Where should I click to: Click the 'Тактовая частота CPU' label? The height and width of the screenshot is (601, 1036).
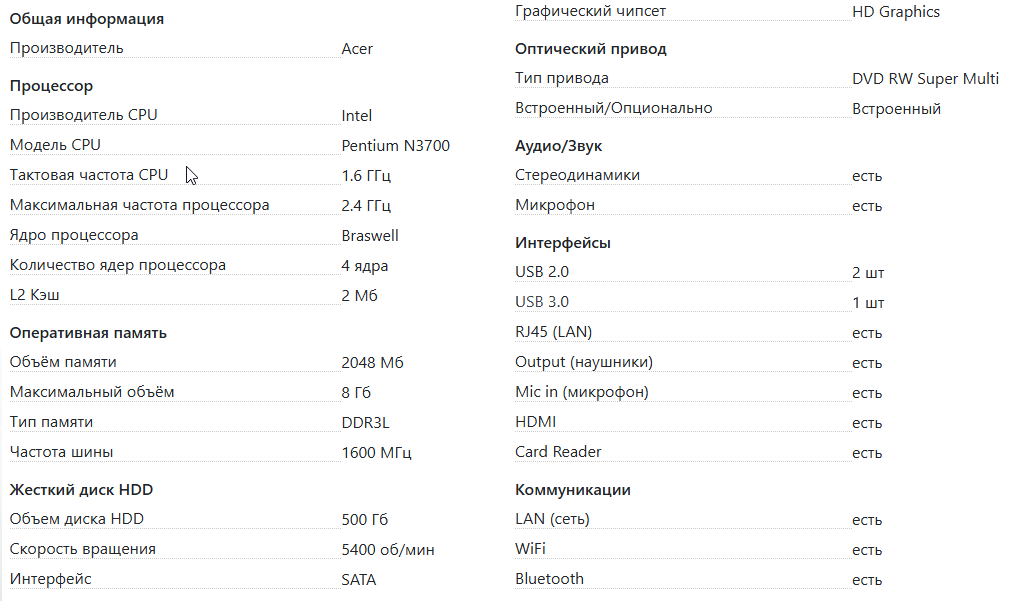[x=89, y=175]
